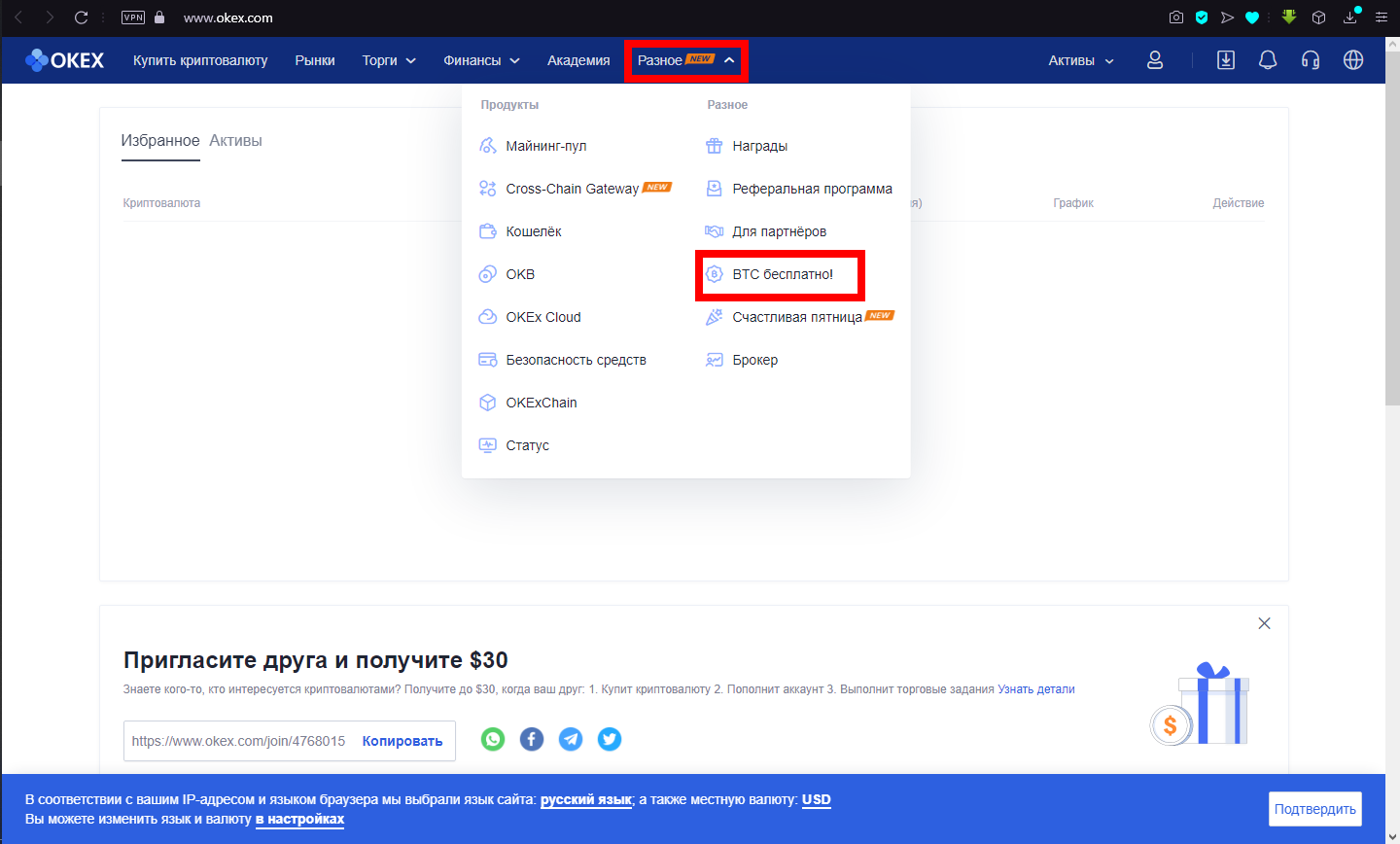Click the Действие column header
Viewport: 1400px width, 844px height.
[1239, 203]
